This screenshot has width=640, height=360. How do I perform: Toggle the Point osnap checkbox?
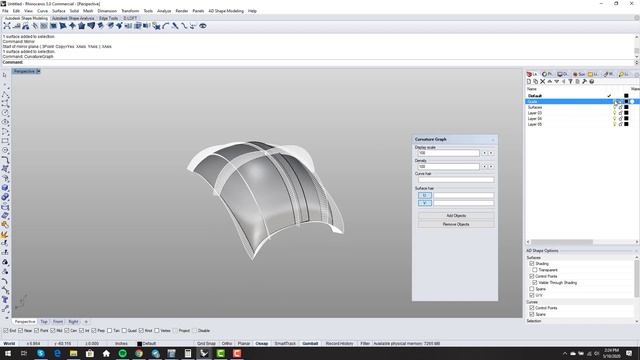click(x=37, y=331)
